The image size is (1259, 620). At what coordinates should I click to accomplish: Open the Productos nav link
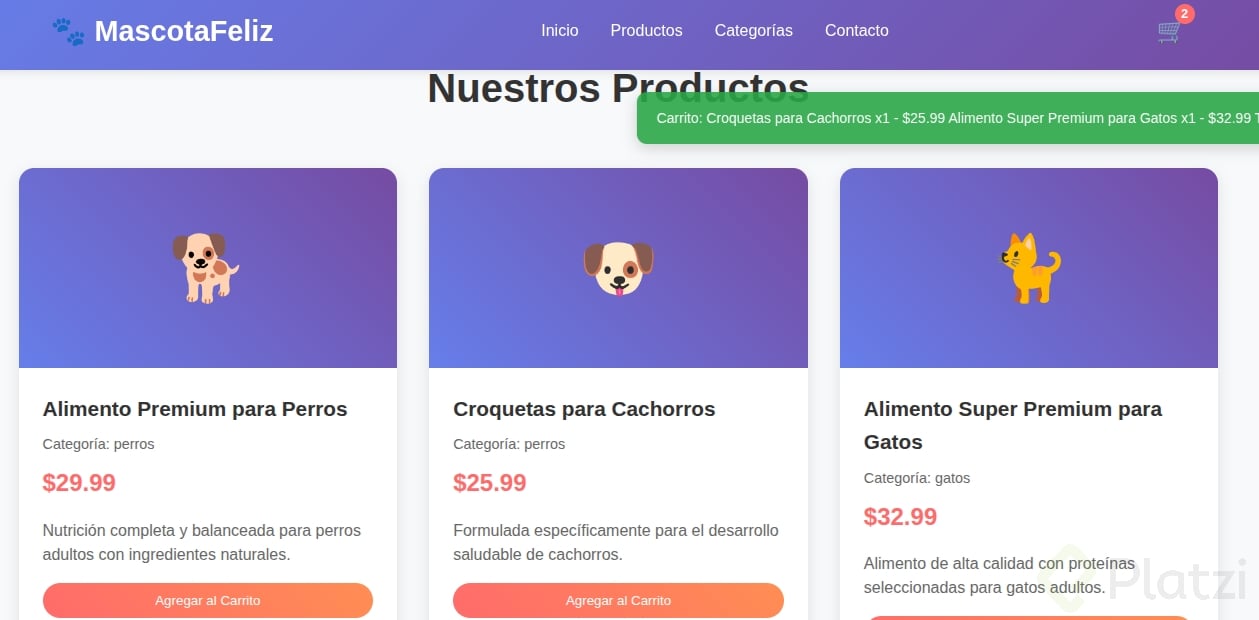(646, 31)
